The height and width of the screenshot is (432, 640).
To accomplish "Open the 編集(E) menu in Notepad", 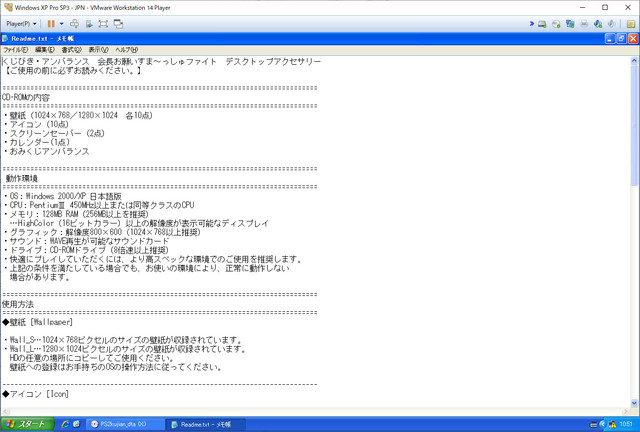I will pyautogui.click(x=44, y=49).
